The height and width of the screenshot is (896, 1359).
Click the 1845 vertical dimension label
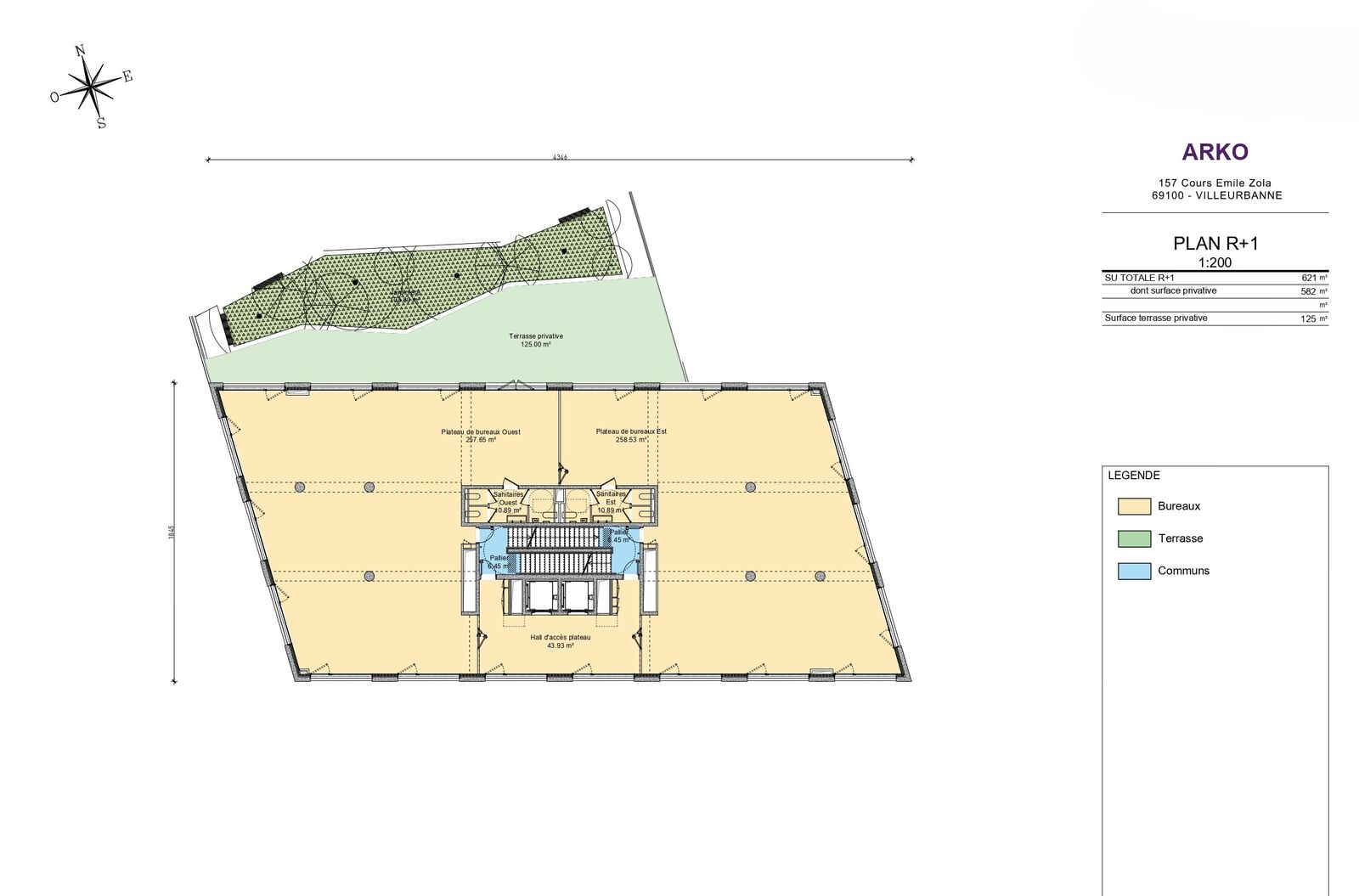click(x=172, y=532)
